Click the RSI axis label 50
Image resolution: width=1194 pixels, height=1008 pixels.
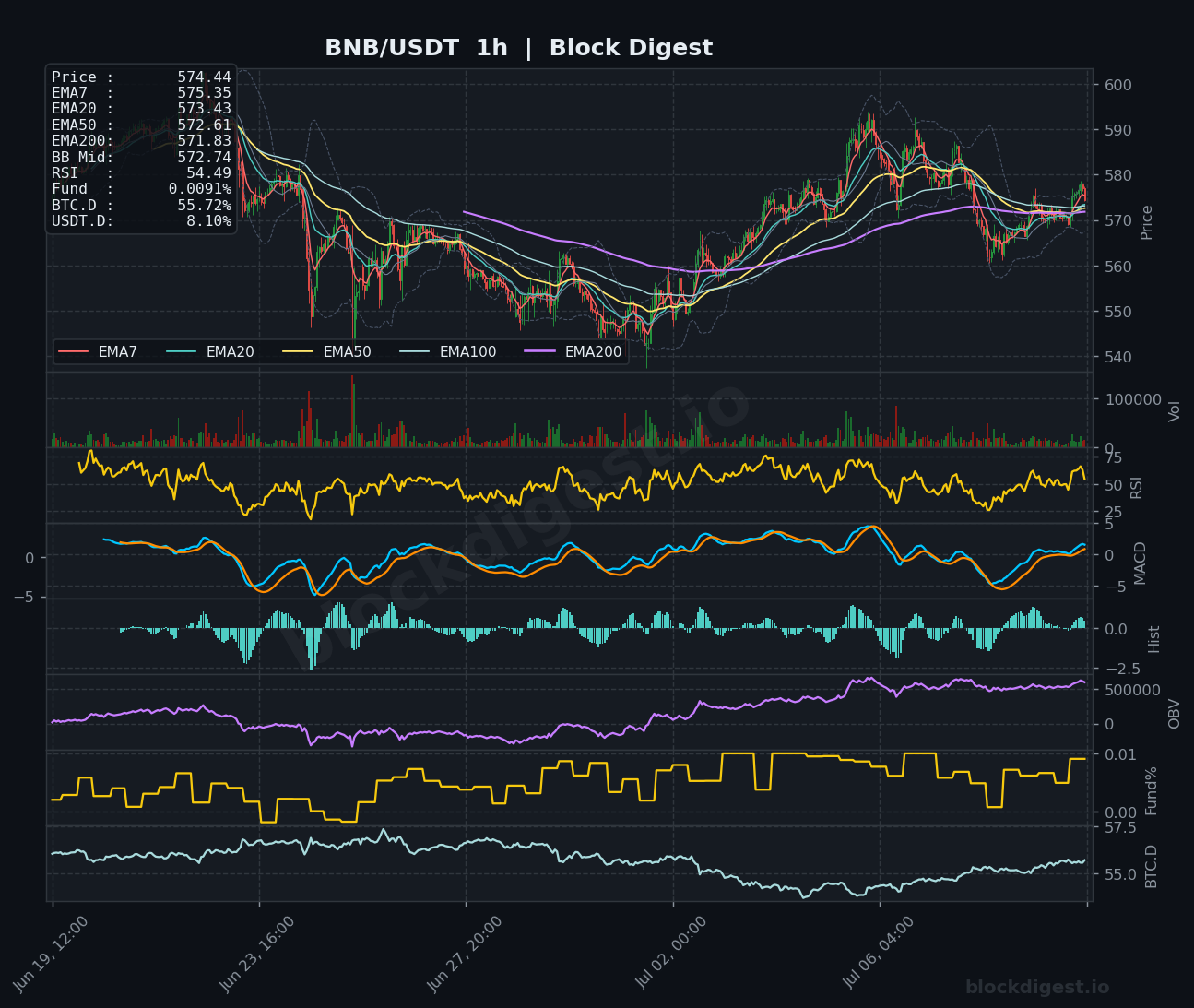pos(1114,485)
